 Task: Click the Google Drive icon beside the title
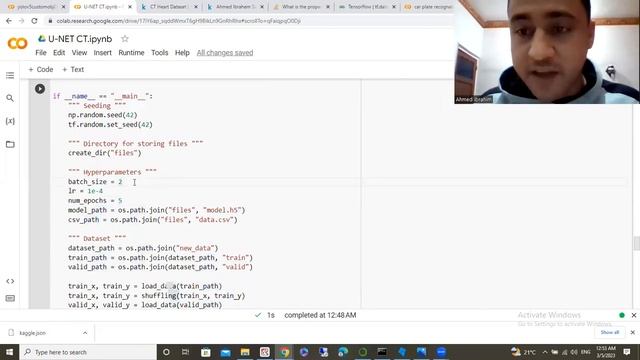pyautogui.click(x=42, y=39)
